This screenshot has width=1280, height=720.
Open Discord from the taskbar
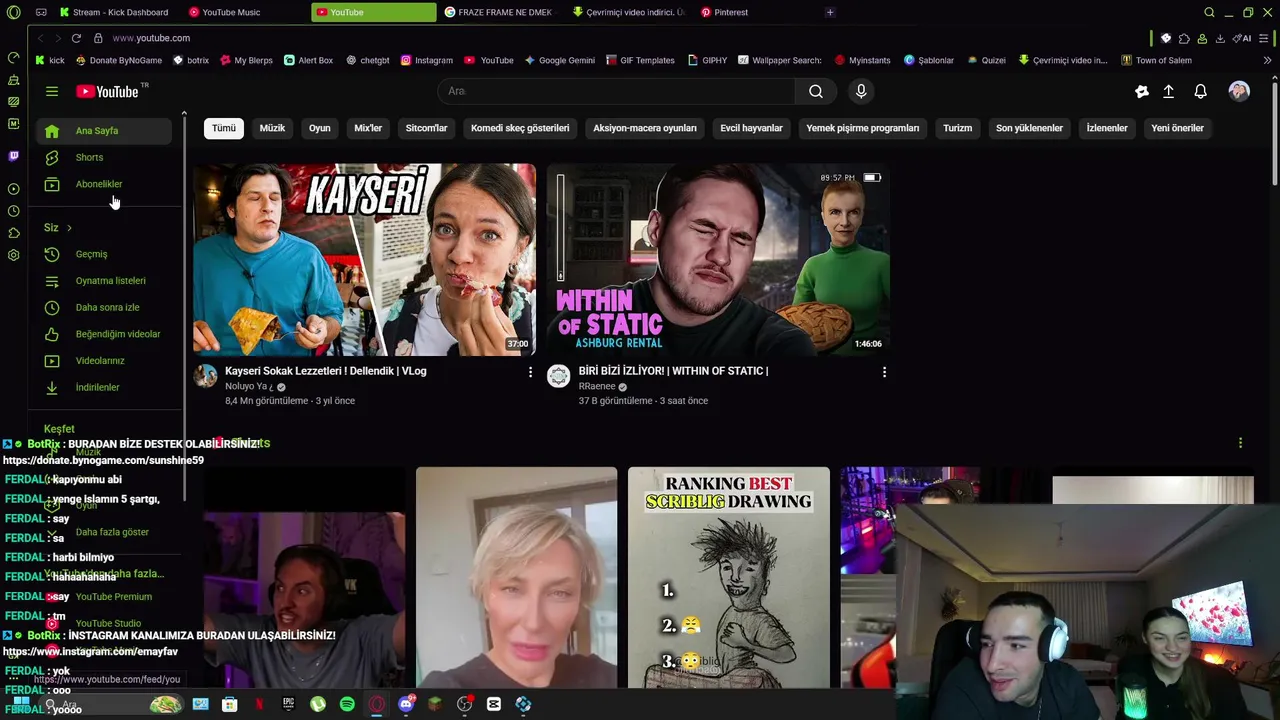click(x=406, y=704)
